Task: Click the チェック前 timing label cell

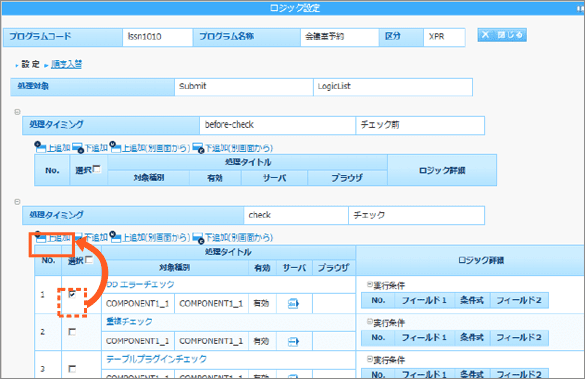Action: click(420, 125)
